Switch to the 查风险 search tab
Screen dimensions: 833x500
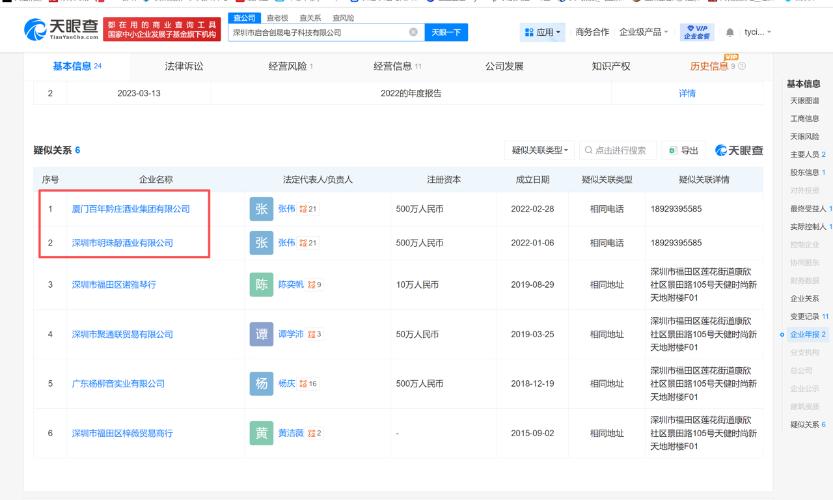pos(343,18)
